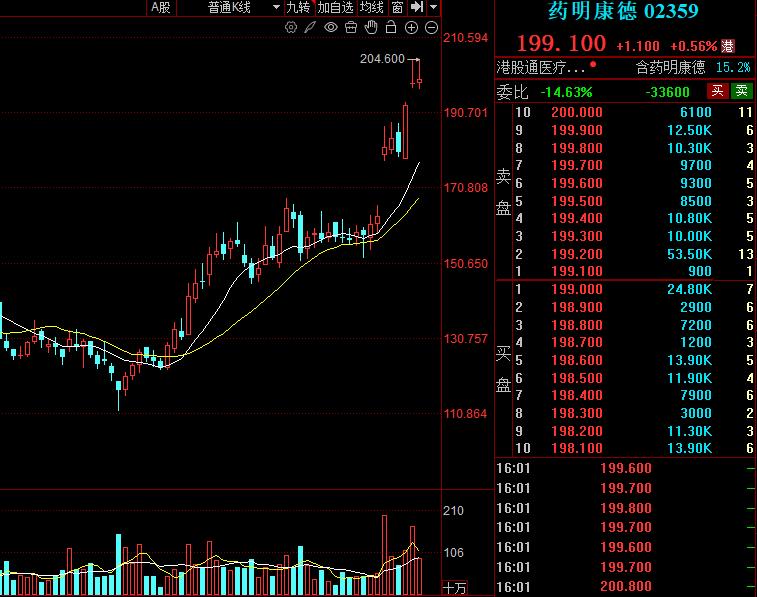Click the 十万 volume unit label

pos(455,587)
